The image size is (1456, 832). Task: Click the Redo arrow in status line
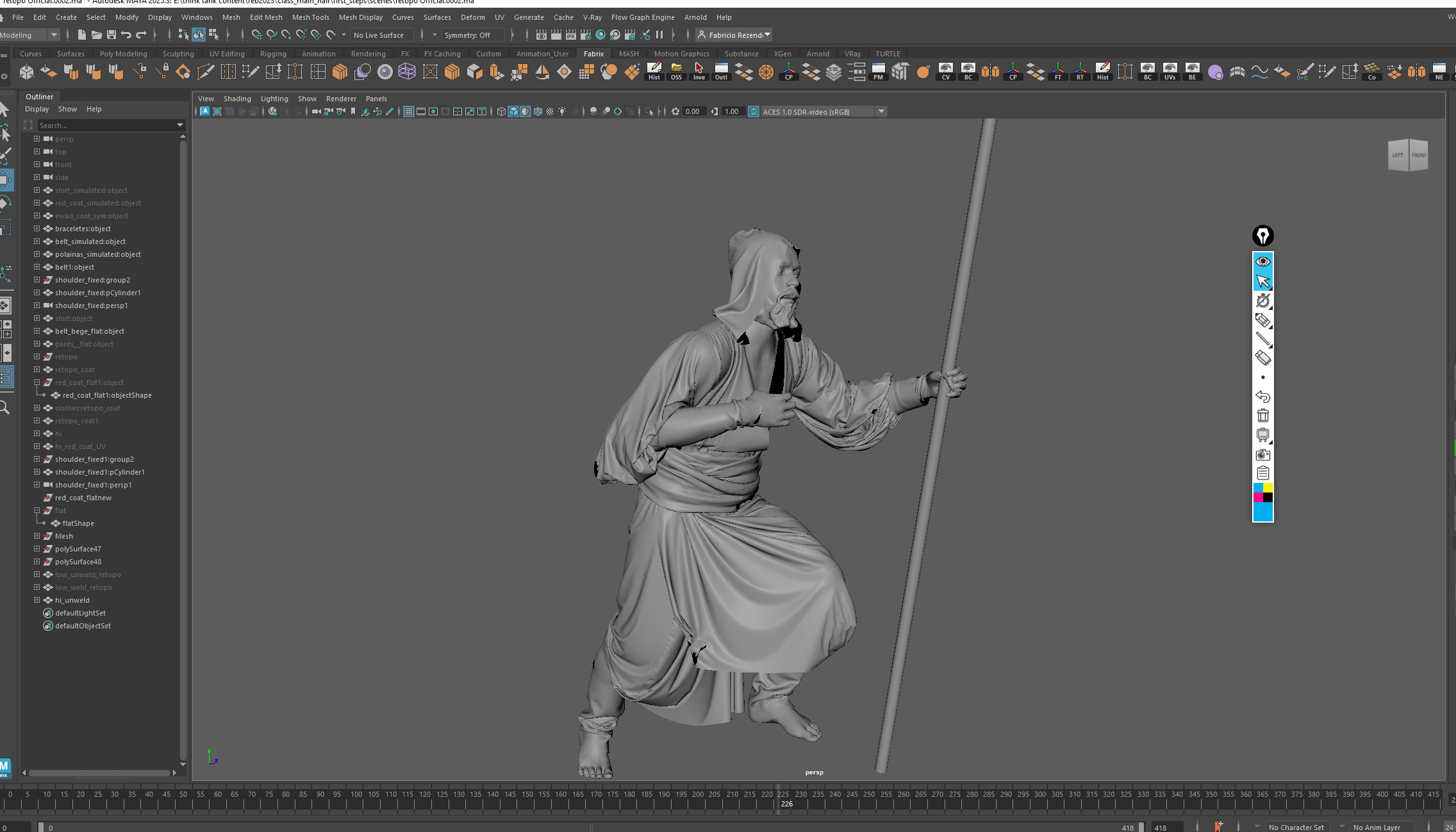[x=141, y=35]
